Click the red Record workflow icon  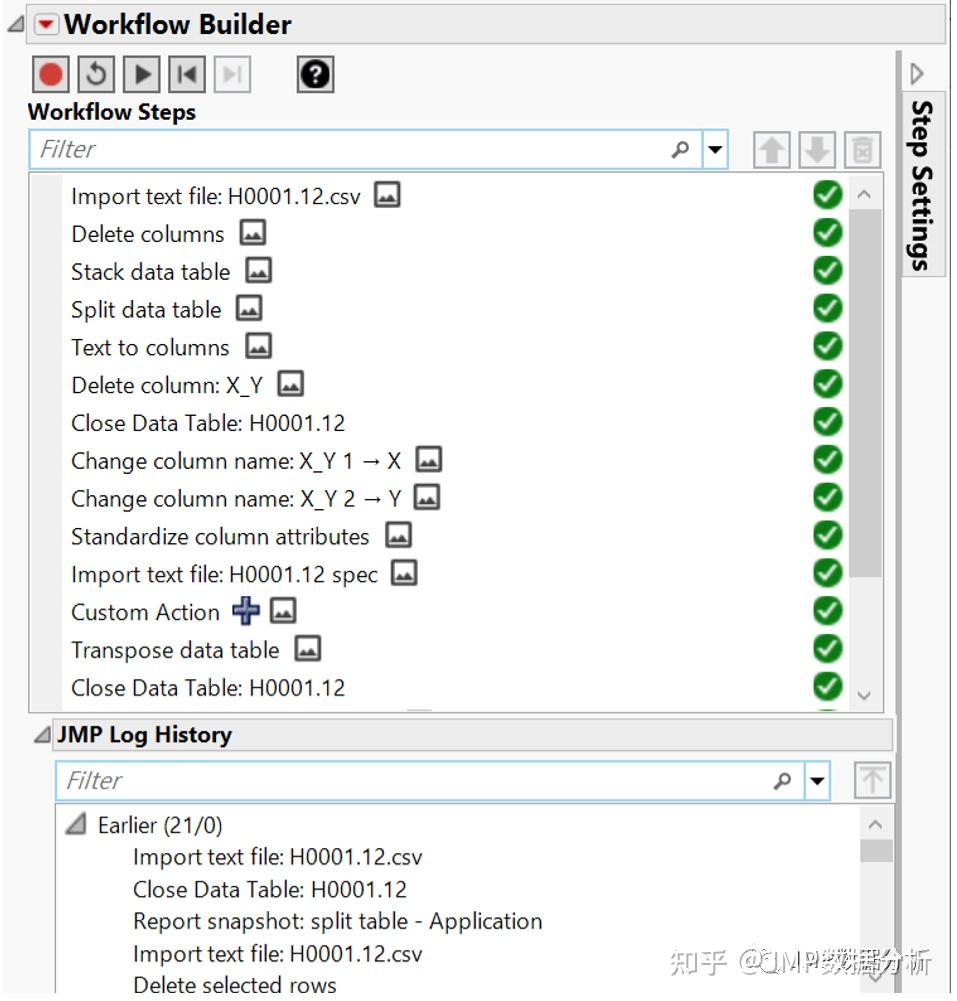point(50,74)
